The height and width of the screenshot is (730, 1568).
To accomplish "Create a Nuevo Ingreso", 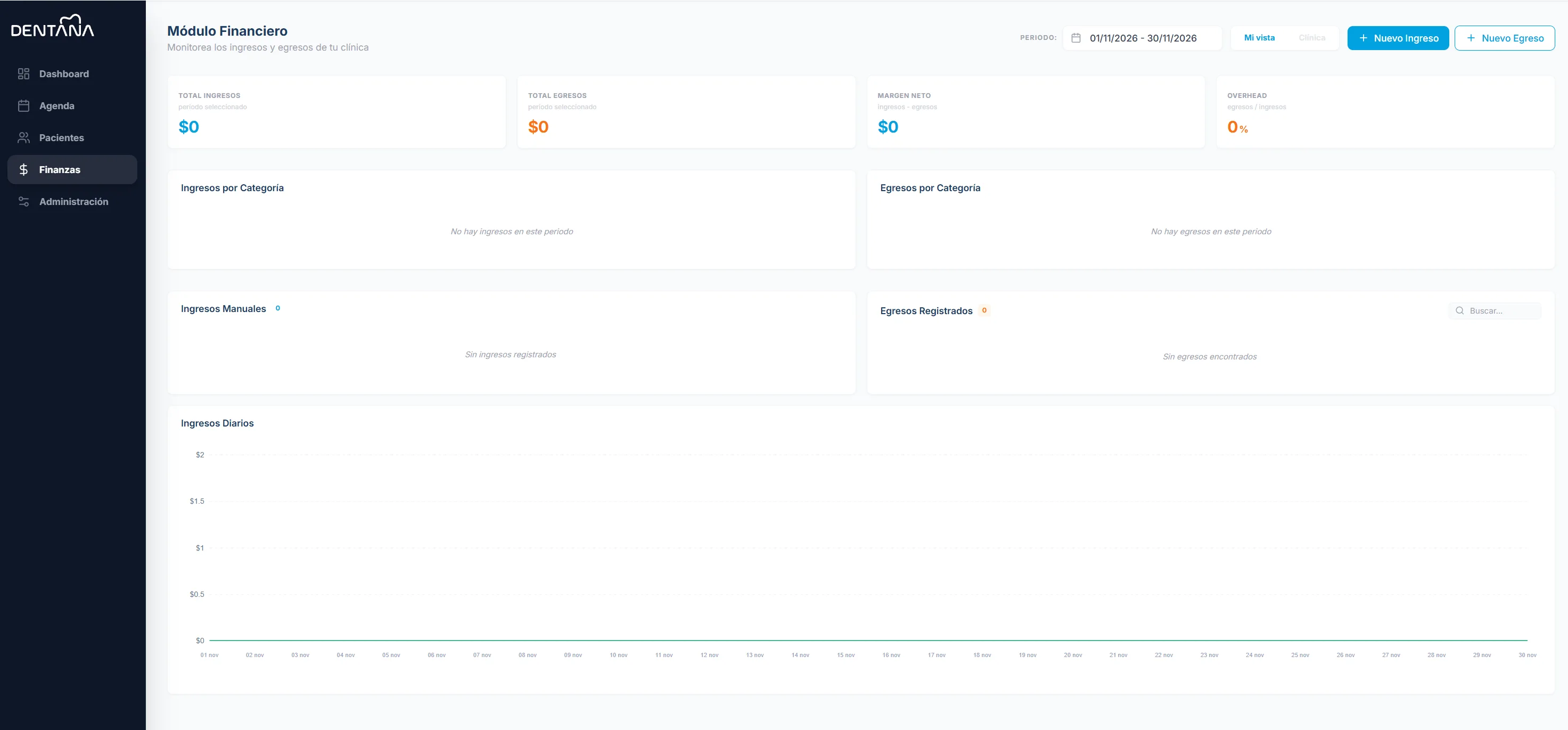I will coord(1398,38).
